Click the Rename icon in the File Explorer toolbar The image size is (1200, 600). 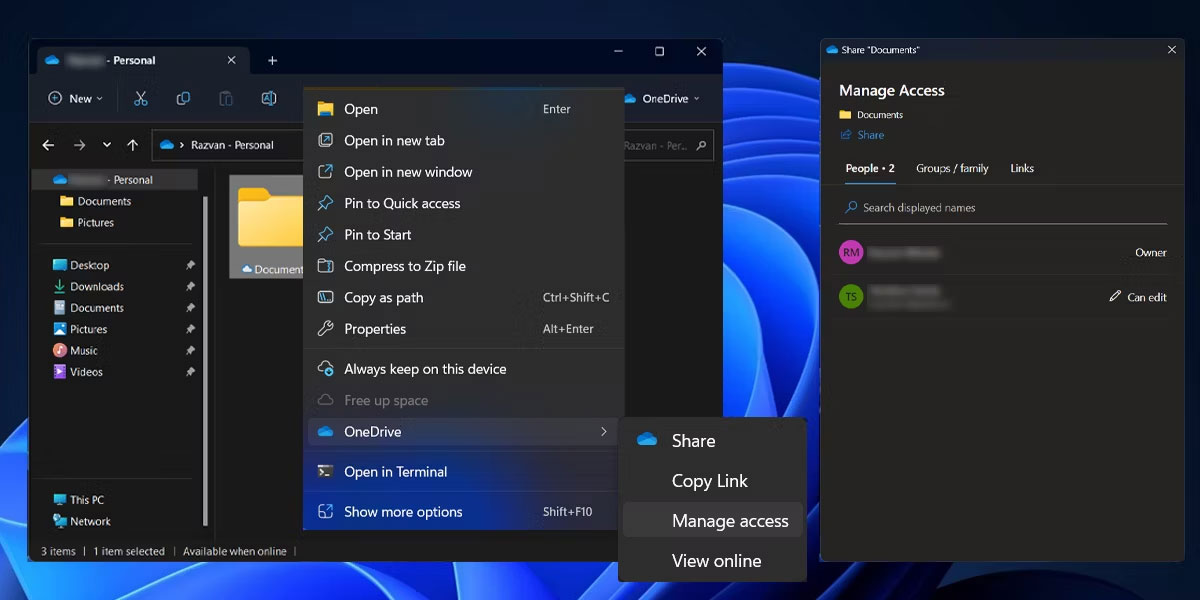(268, 98)
